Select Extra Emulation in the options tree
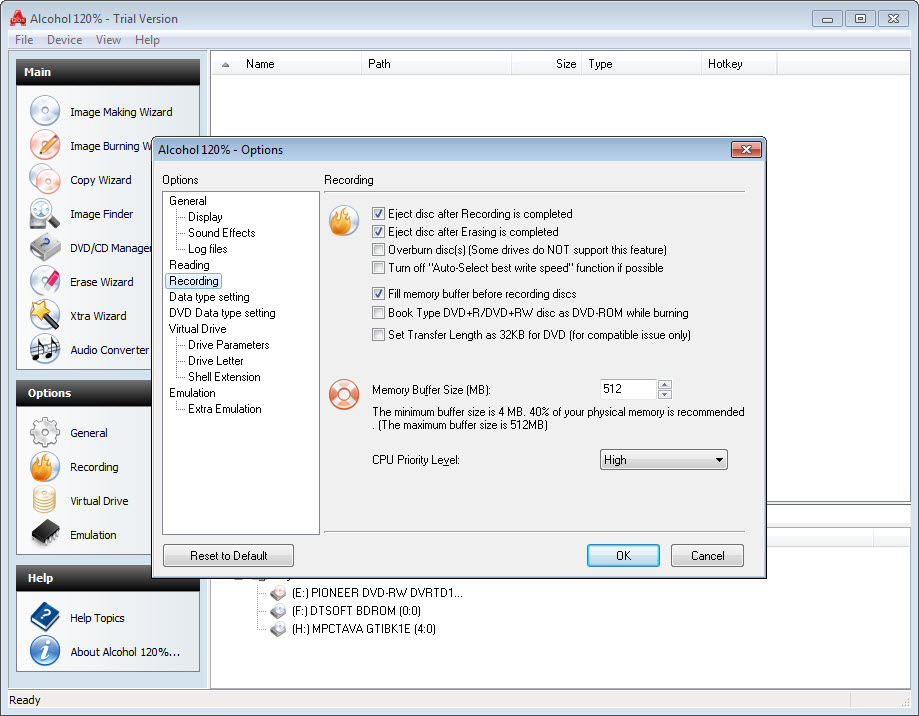The height and width of the screenshot is (716, 919). click(x=224, y=409)
